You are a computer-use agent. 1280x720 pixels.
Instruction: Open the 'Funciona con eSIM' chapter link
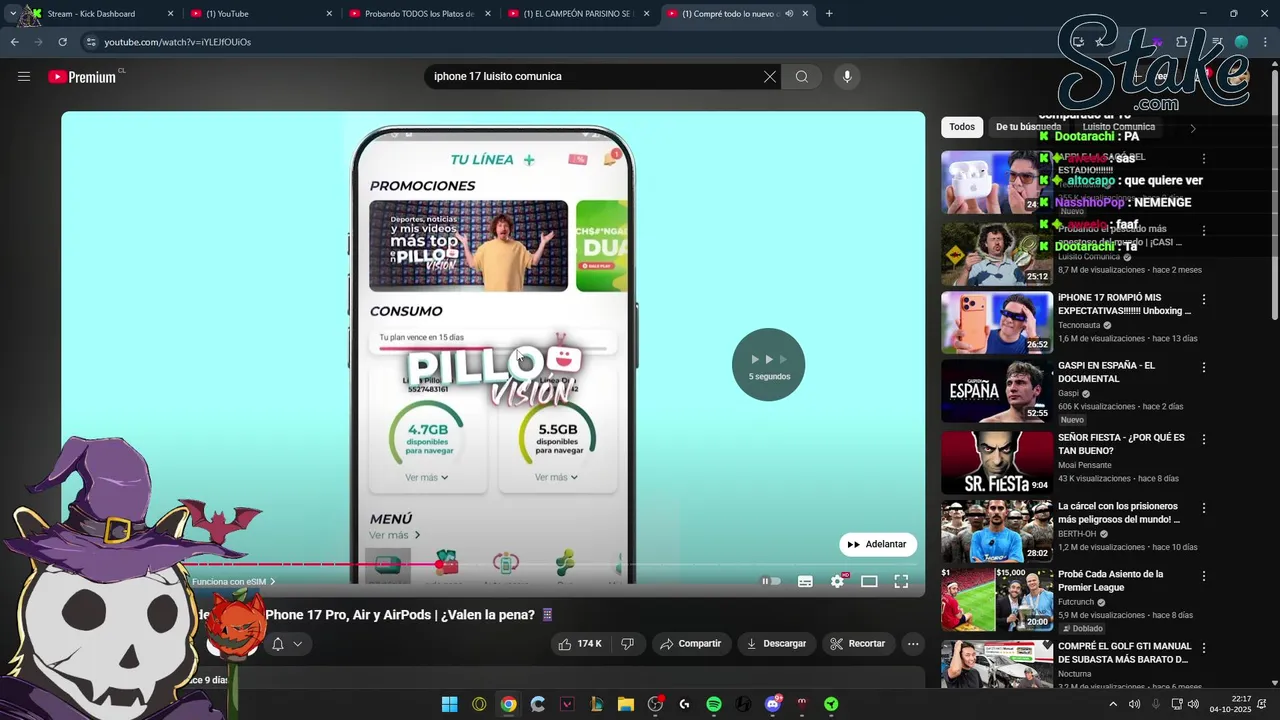coord(234,582)
